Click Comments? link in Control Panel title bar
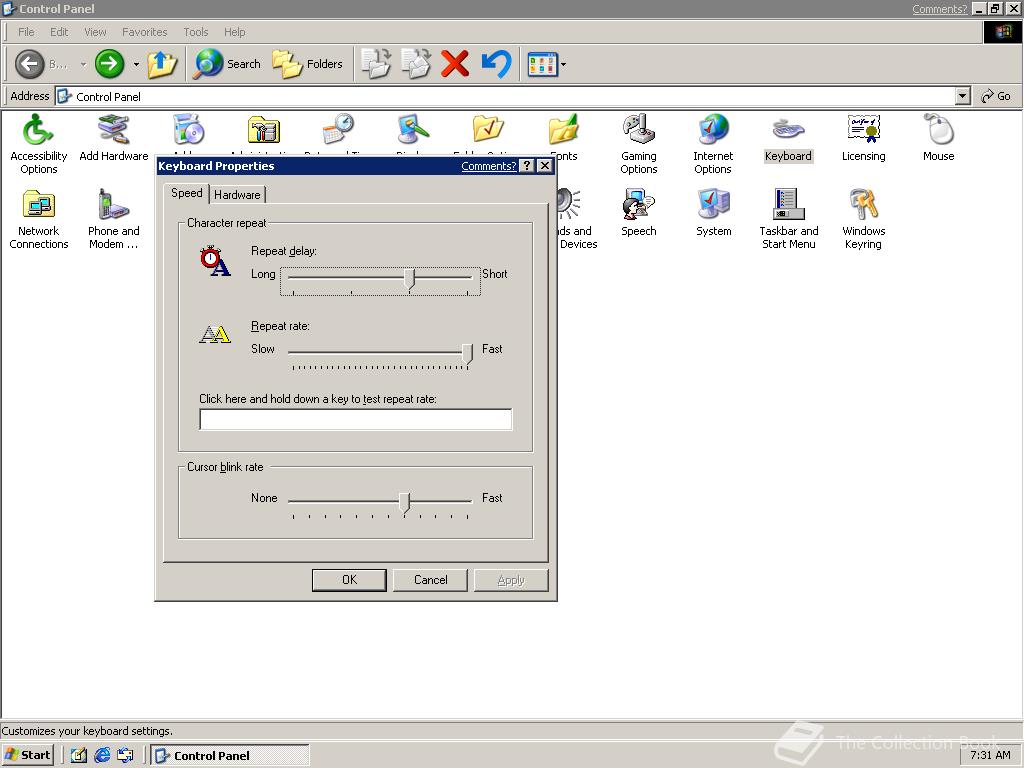Viewport: 1024px width, 768px height. pyautogui.click(x=939, y=8)
